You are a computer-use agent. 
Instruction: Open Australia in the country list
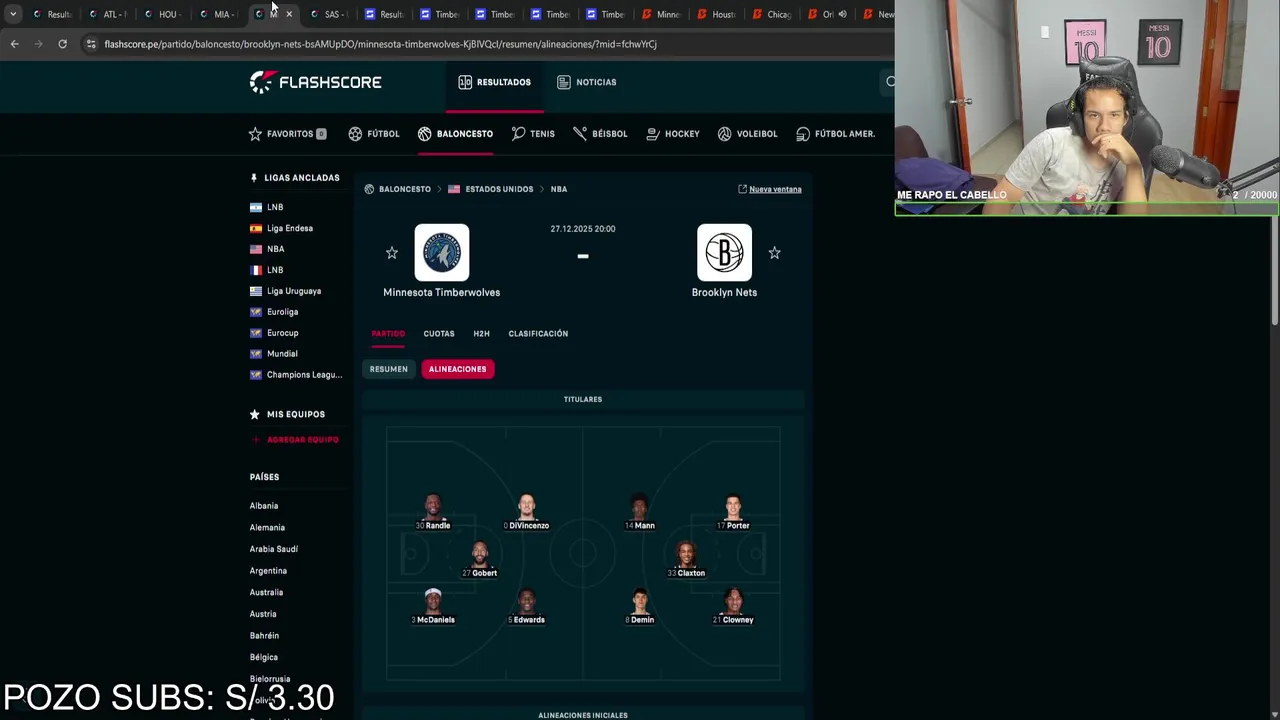click(266, 592)
